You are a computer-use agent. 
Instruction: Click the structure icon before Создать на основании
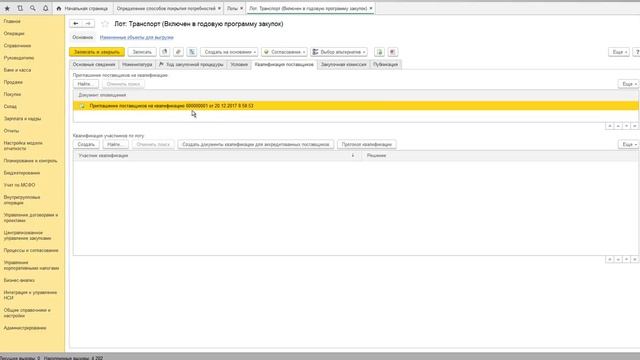(x=192, y=52)
